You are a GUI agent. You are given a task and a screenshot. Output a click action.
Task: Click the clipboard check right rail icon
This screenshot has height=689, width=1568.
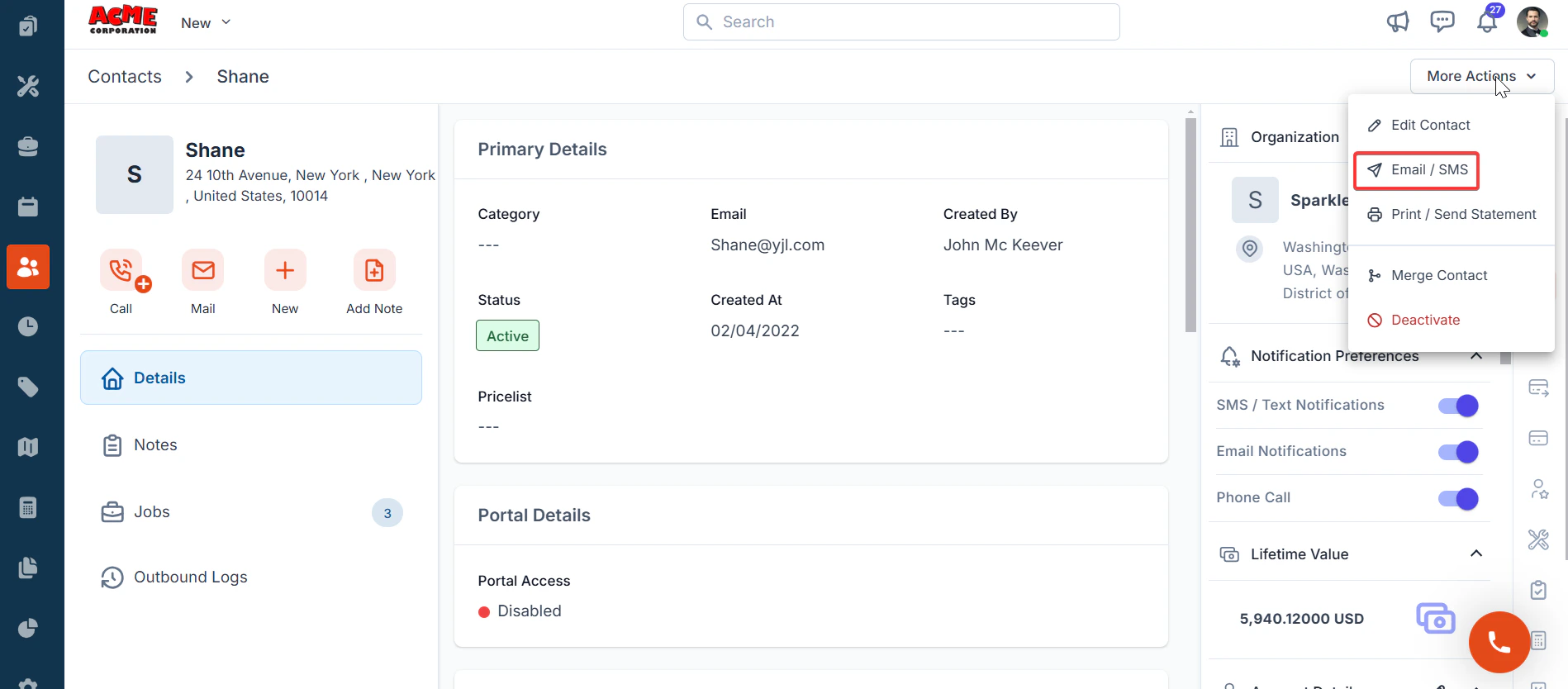tap(1538, 590)
